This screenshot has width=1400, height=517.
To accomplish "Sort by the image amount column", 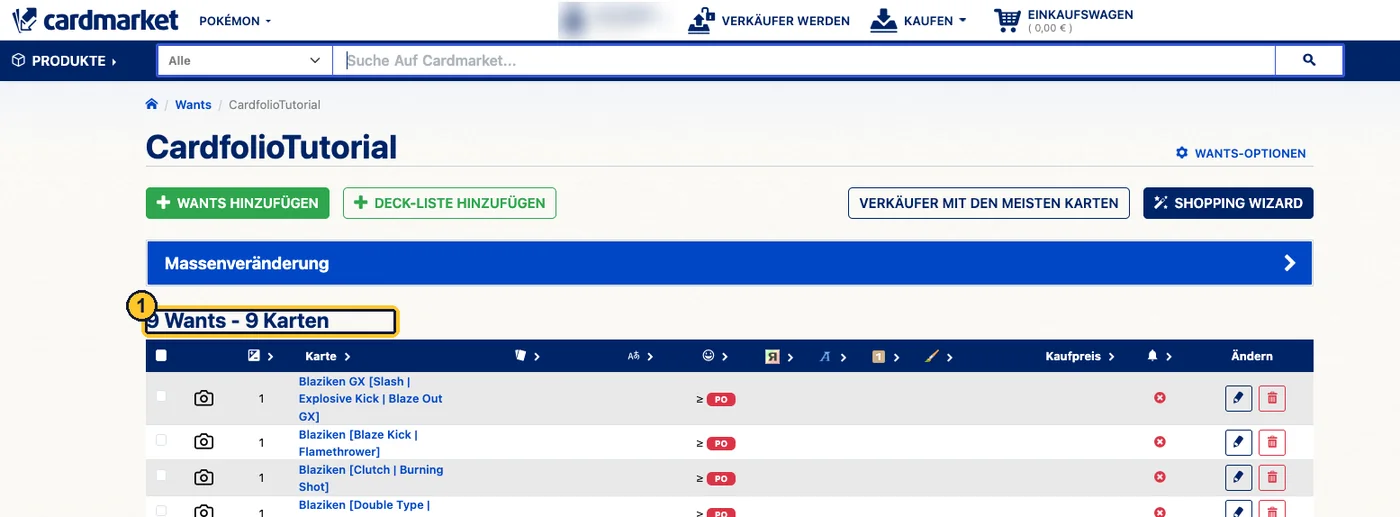I will tap(260, 356).
